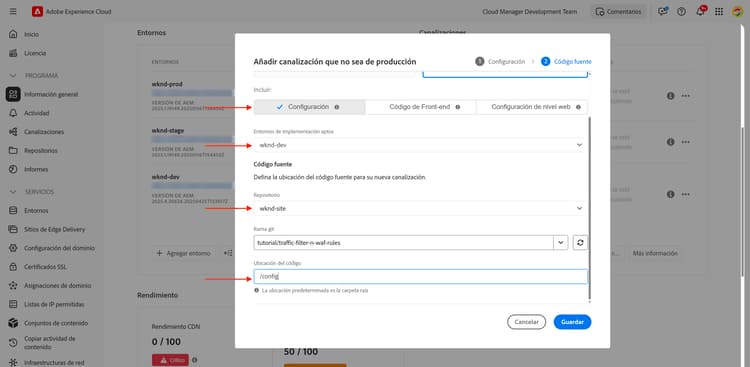750x367 pixels.
Task: Open Listas de IP permitidas
Action: (x=54, y=304)
